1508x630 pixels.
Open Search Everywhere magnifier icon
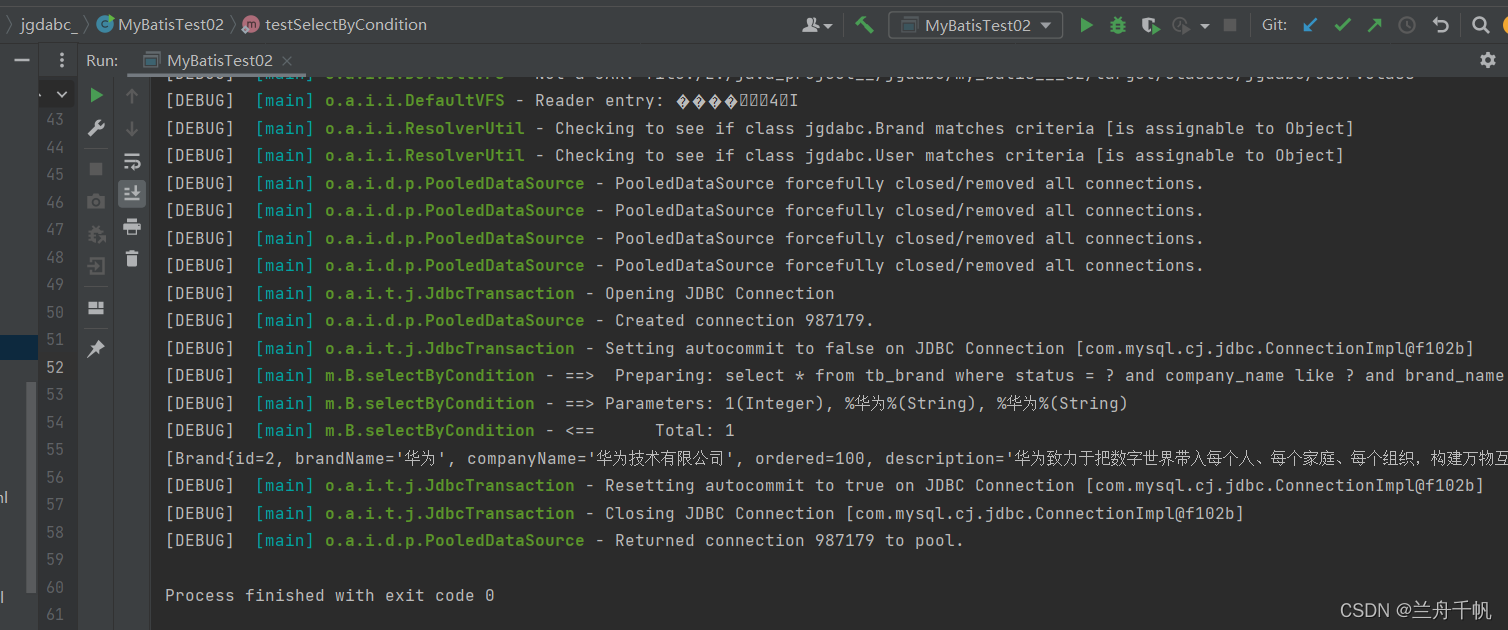[1481, 25]
